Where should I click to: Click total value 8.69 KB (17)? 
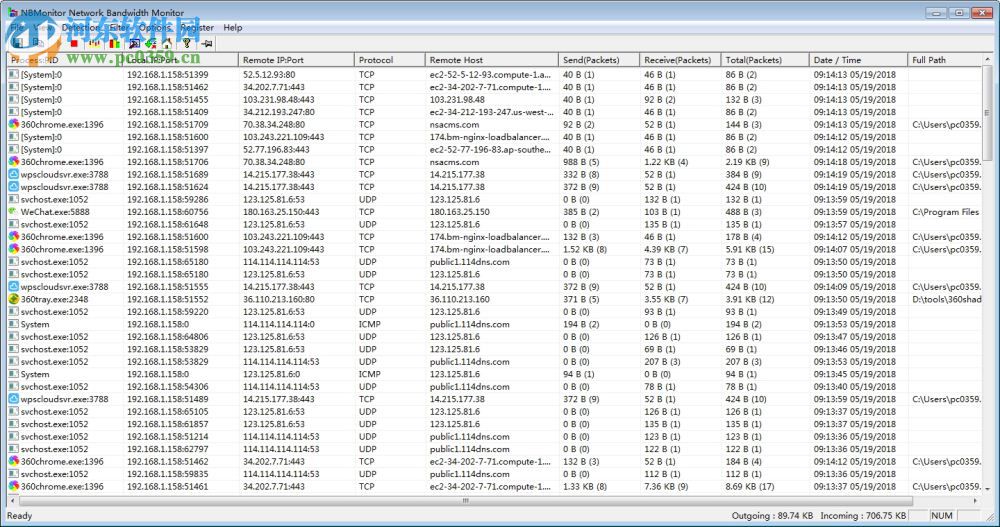(750, 486)
